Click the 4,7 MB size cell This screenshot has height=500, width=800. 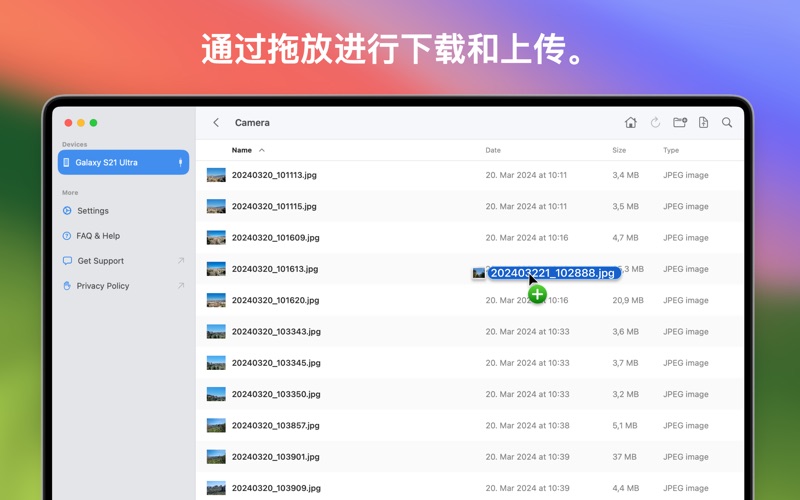point(626,238)
